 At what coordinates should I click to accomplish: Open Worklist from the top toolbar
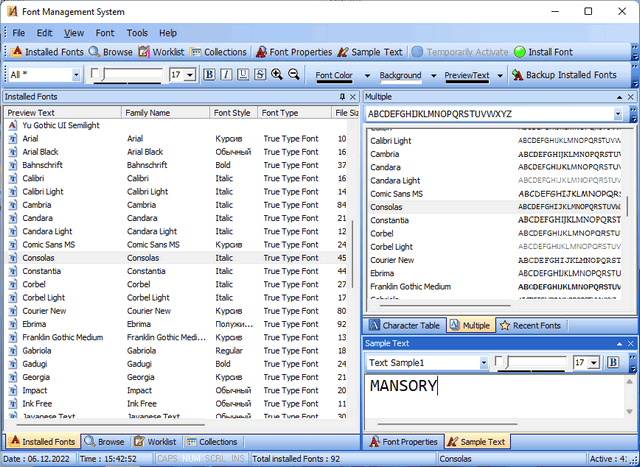(161, 52)
